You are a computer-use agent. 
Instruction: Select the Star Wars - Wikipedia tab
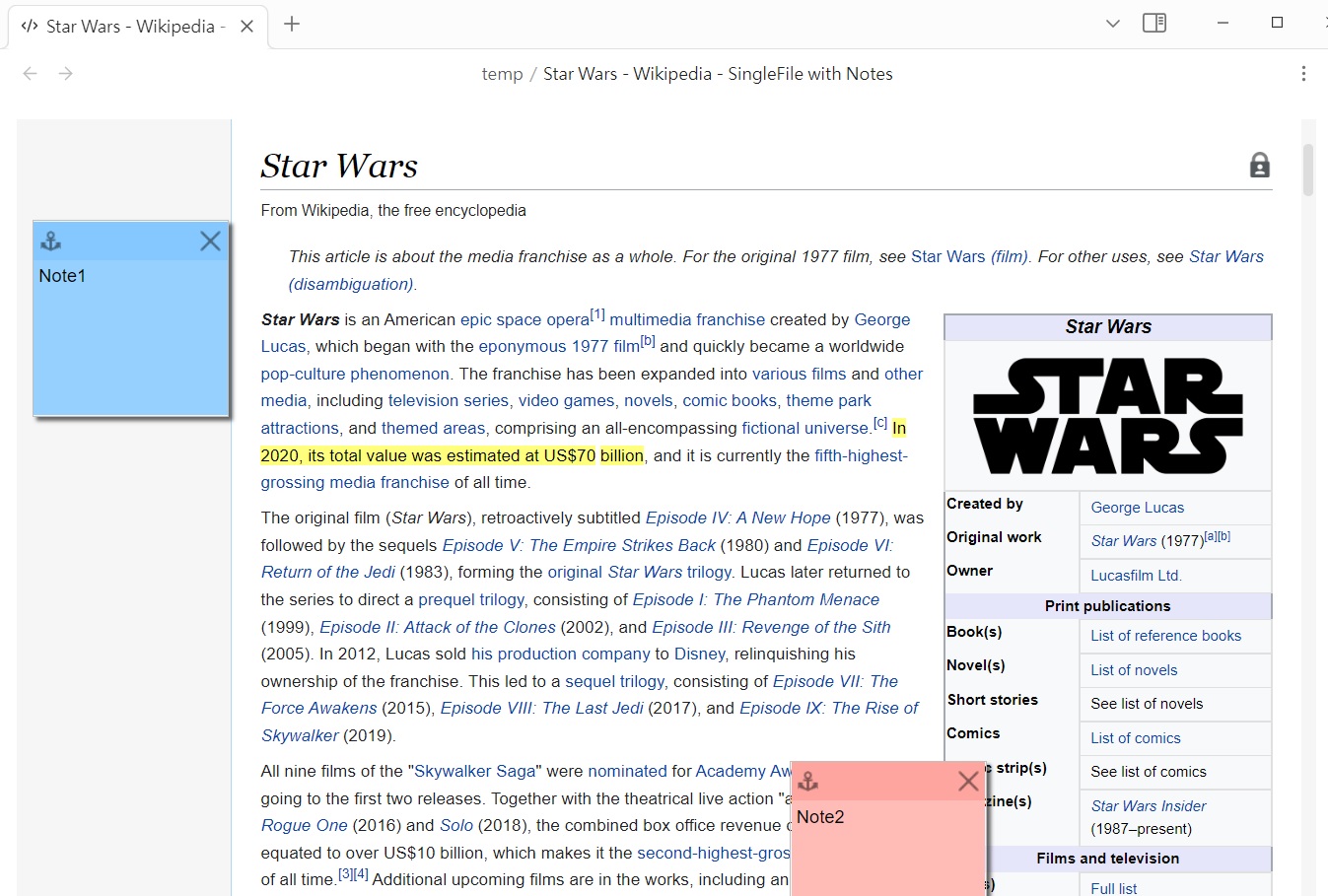[x=135, y=27]
